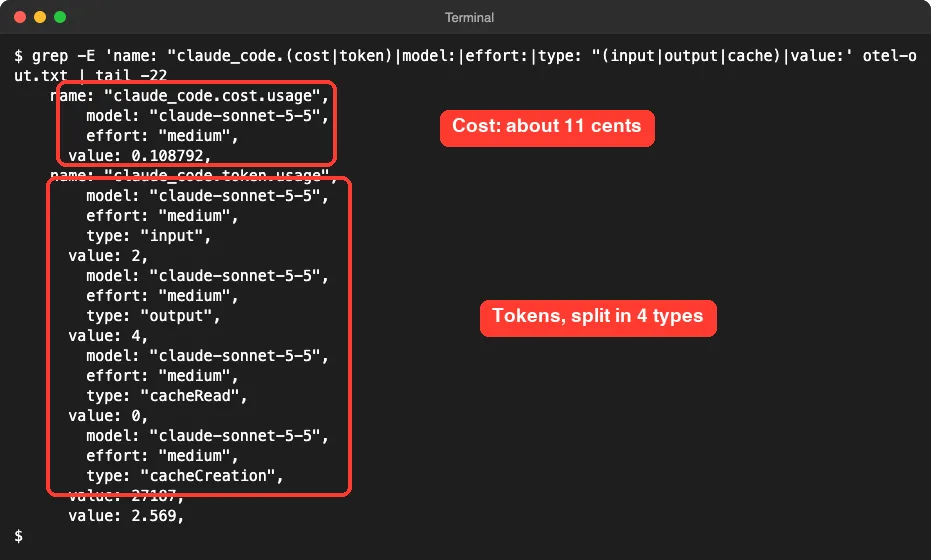Click model line directly below "value: 0,"
The height and width of the screenshot is (560, 931).
point(207,436)
